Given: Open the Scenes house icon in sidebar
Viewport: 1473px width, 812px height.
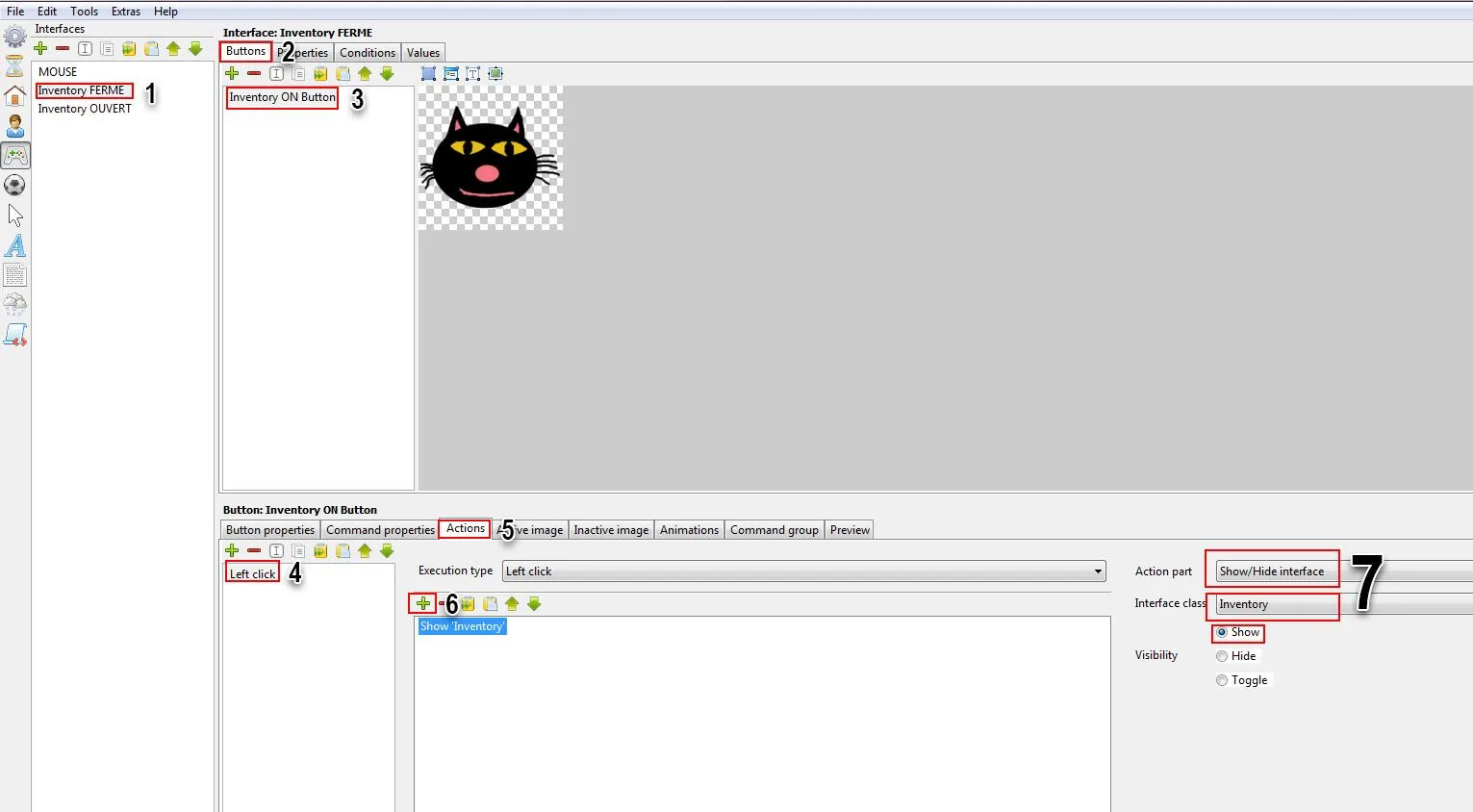Looking at the screenshot, I should [15, 95].
